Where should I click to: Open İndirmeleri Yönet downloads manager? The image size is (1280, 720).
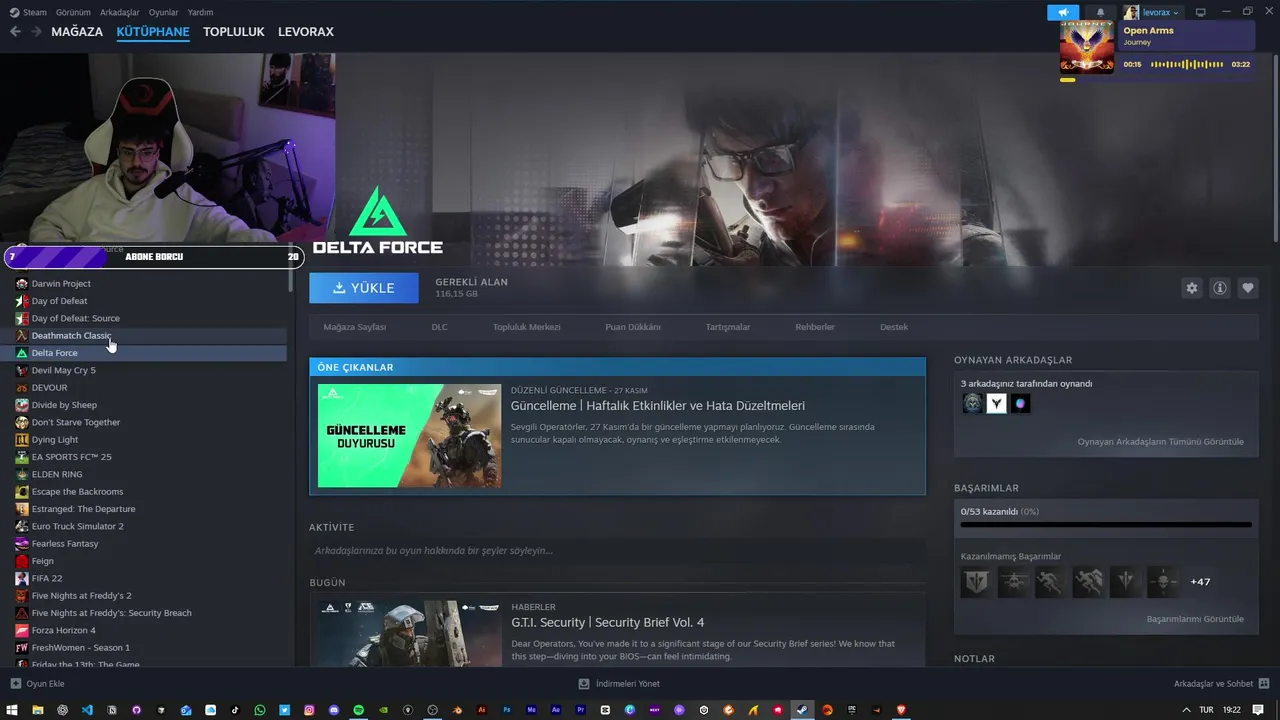[618, 684]
